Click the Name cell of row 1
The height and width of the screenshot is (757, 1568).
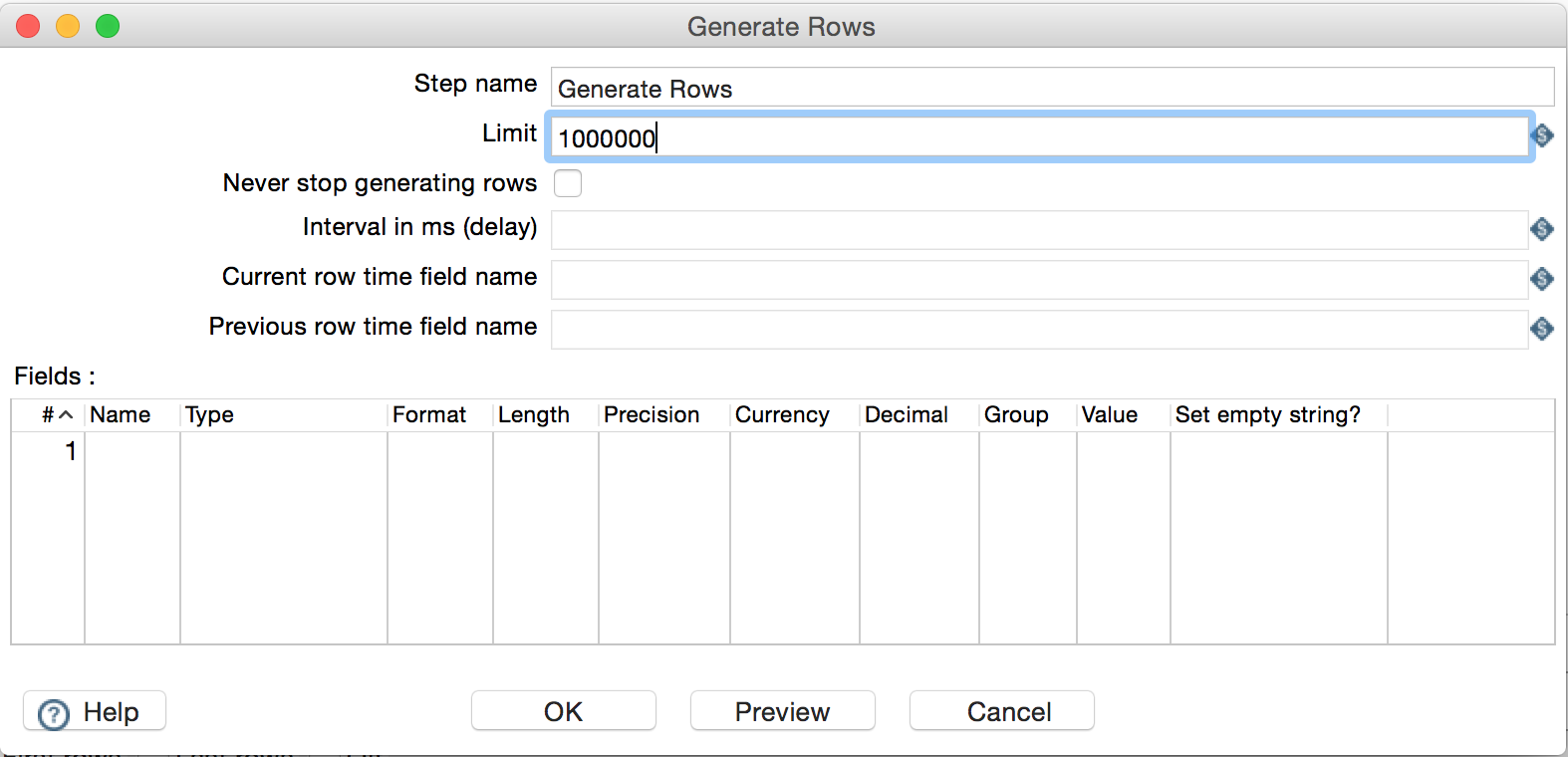(132, 451)
